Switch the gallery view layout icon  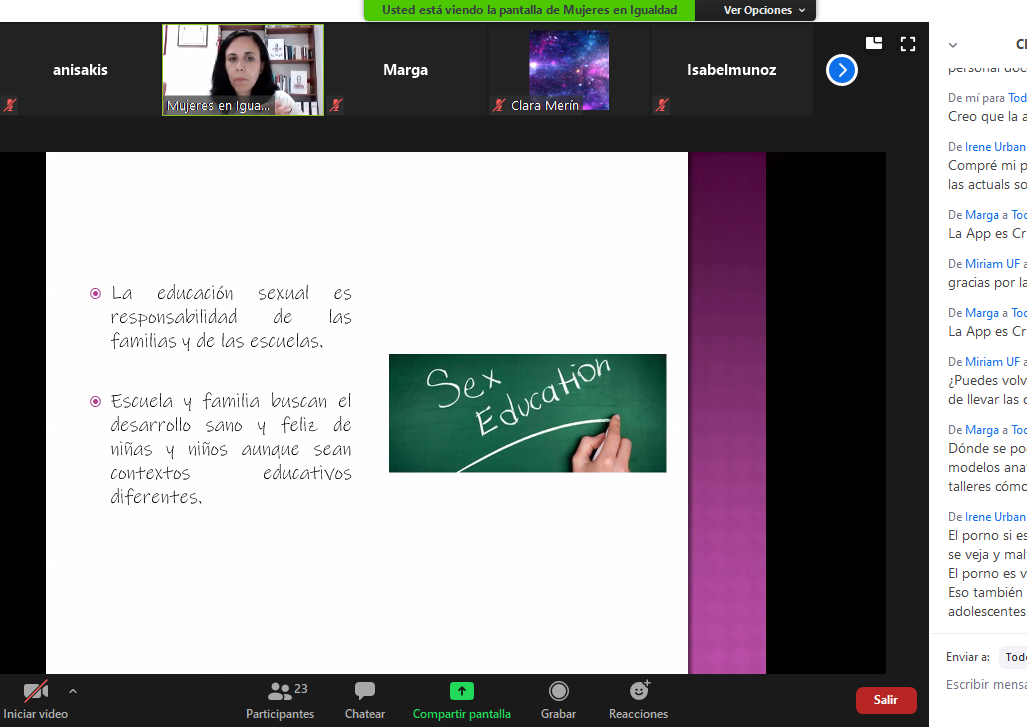click(x=874, y=43)
